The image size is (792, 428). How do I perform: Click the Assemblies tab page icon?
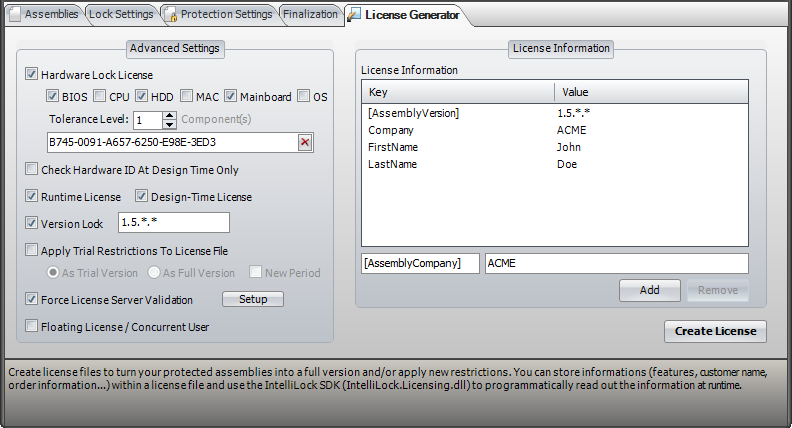[14, 15]
